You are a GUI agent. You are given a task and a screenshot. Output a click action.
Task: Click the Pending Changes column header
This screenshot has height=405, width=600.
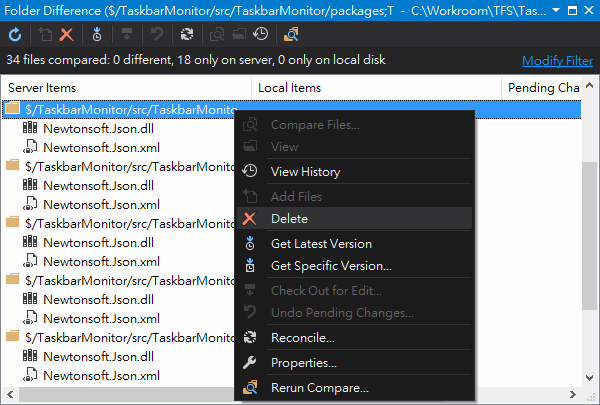click(x=542, y=88)
